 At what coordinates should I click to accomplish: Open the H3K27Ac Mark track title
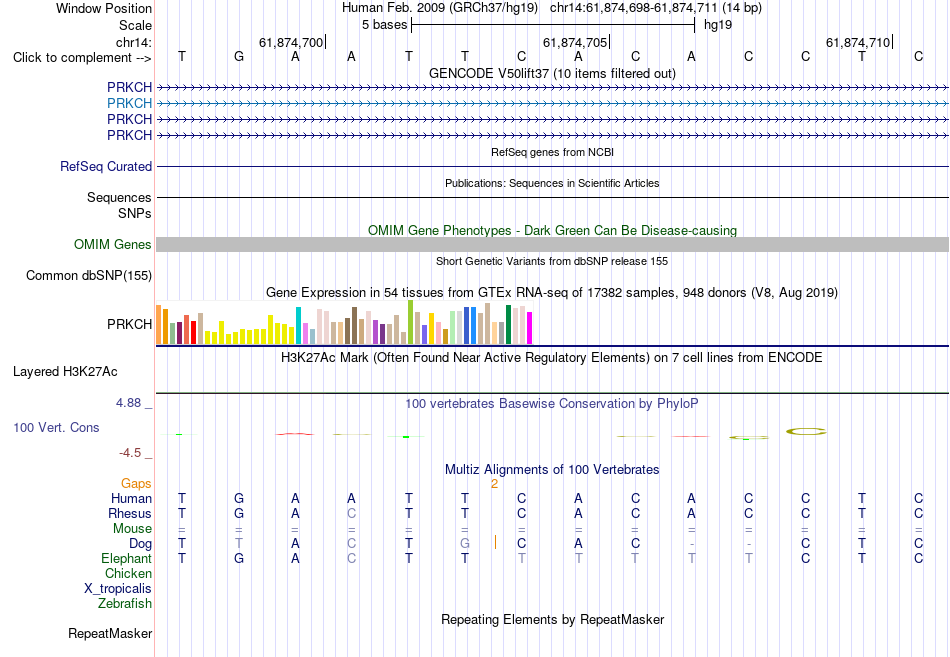[552, 358]
